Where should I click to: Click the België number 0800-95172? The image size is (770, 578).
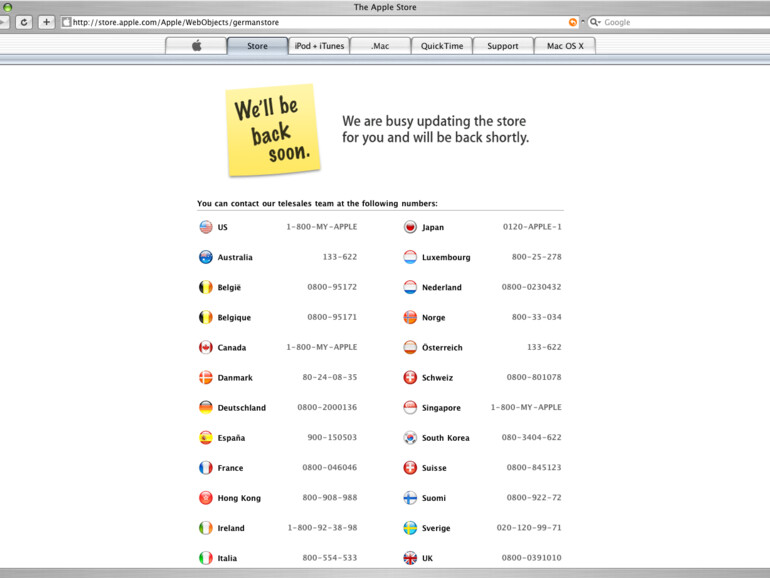(332, 287)
